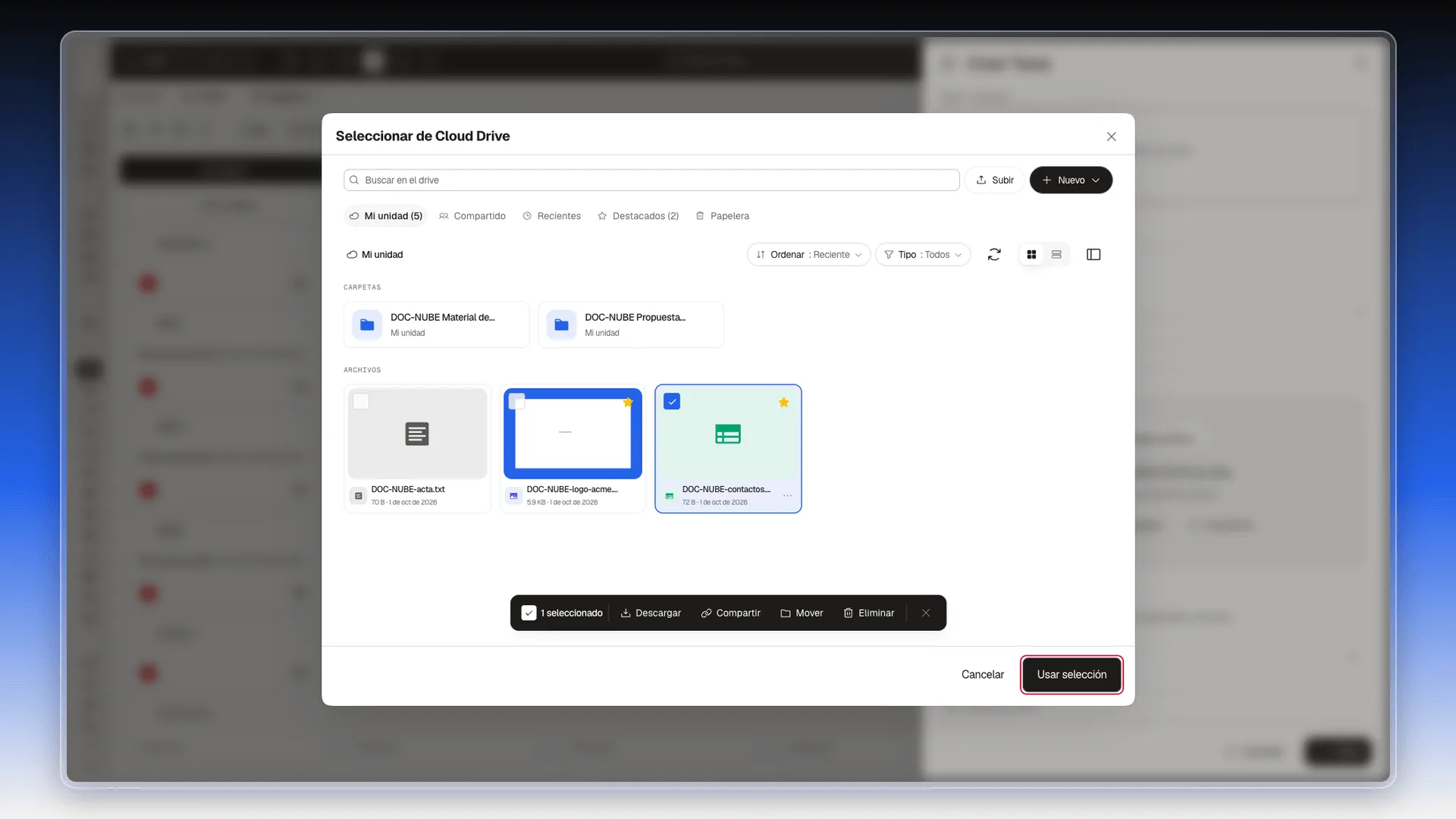Click the text document thumbnail of DOC-NUBE-acta.txt

click(x=417, y=434)
